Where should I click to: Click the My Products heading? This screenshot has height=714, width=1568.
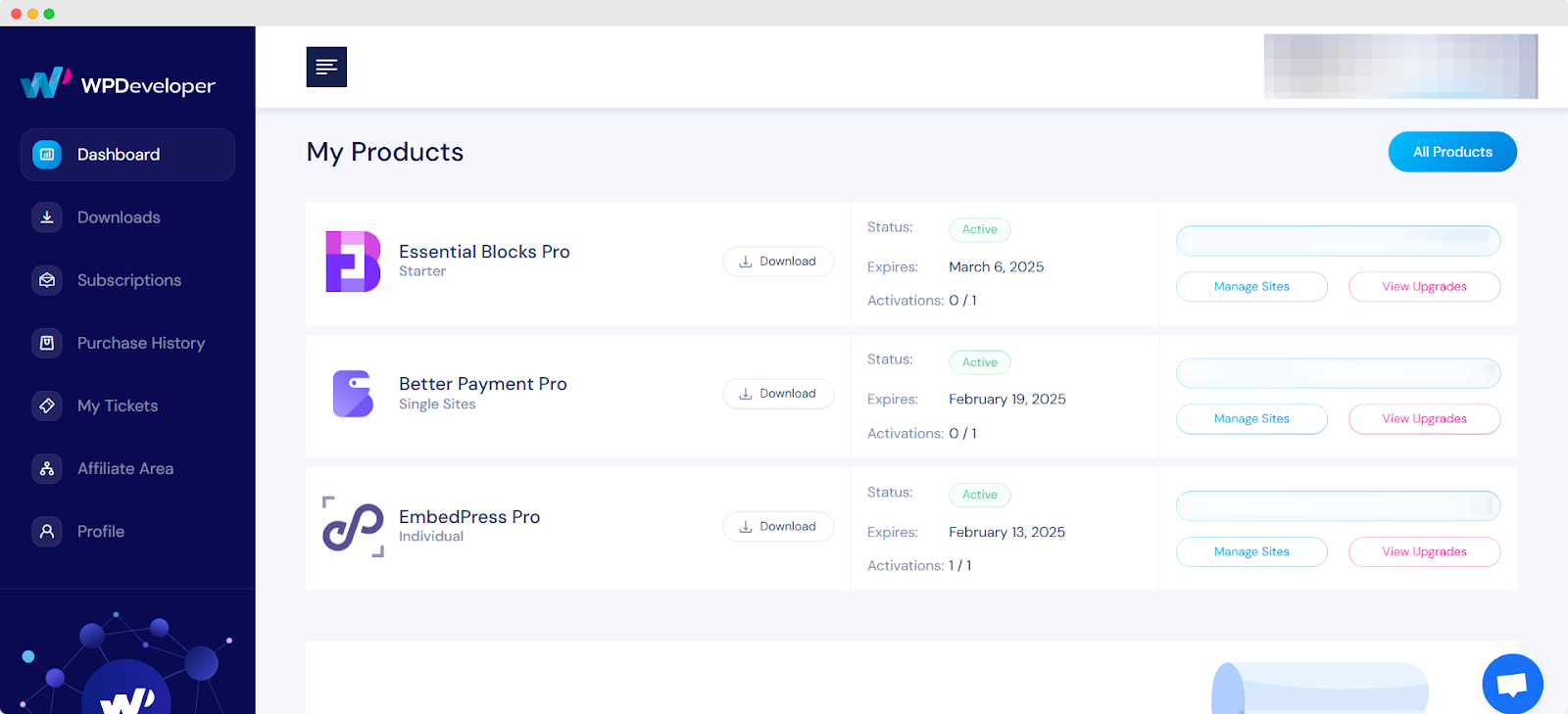(x=385, y=153)
